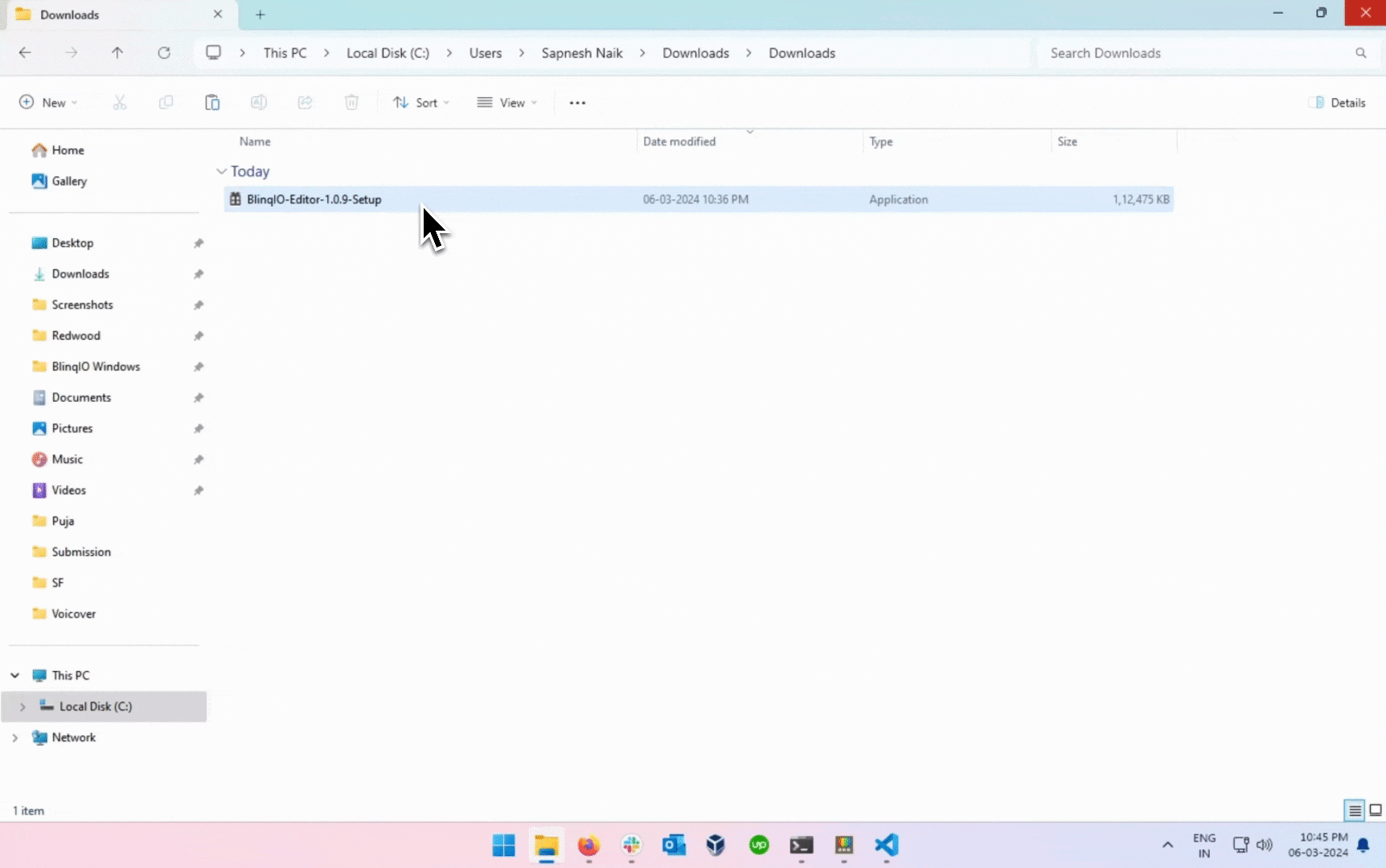Close the Downloads tab
The height and width of the screenshot is (868, 1386).
[218, 14]
